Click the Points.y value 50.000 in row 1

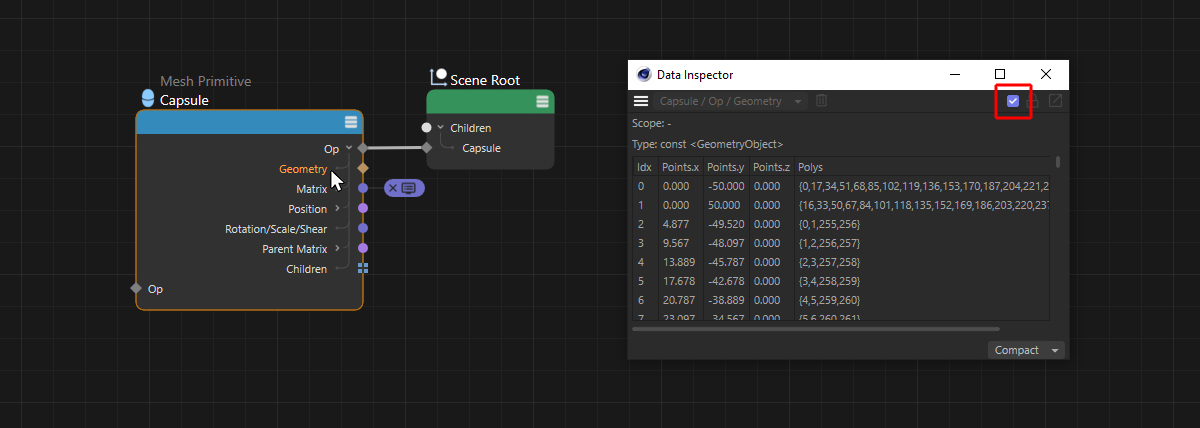[x=725, y=205]
